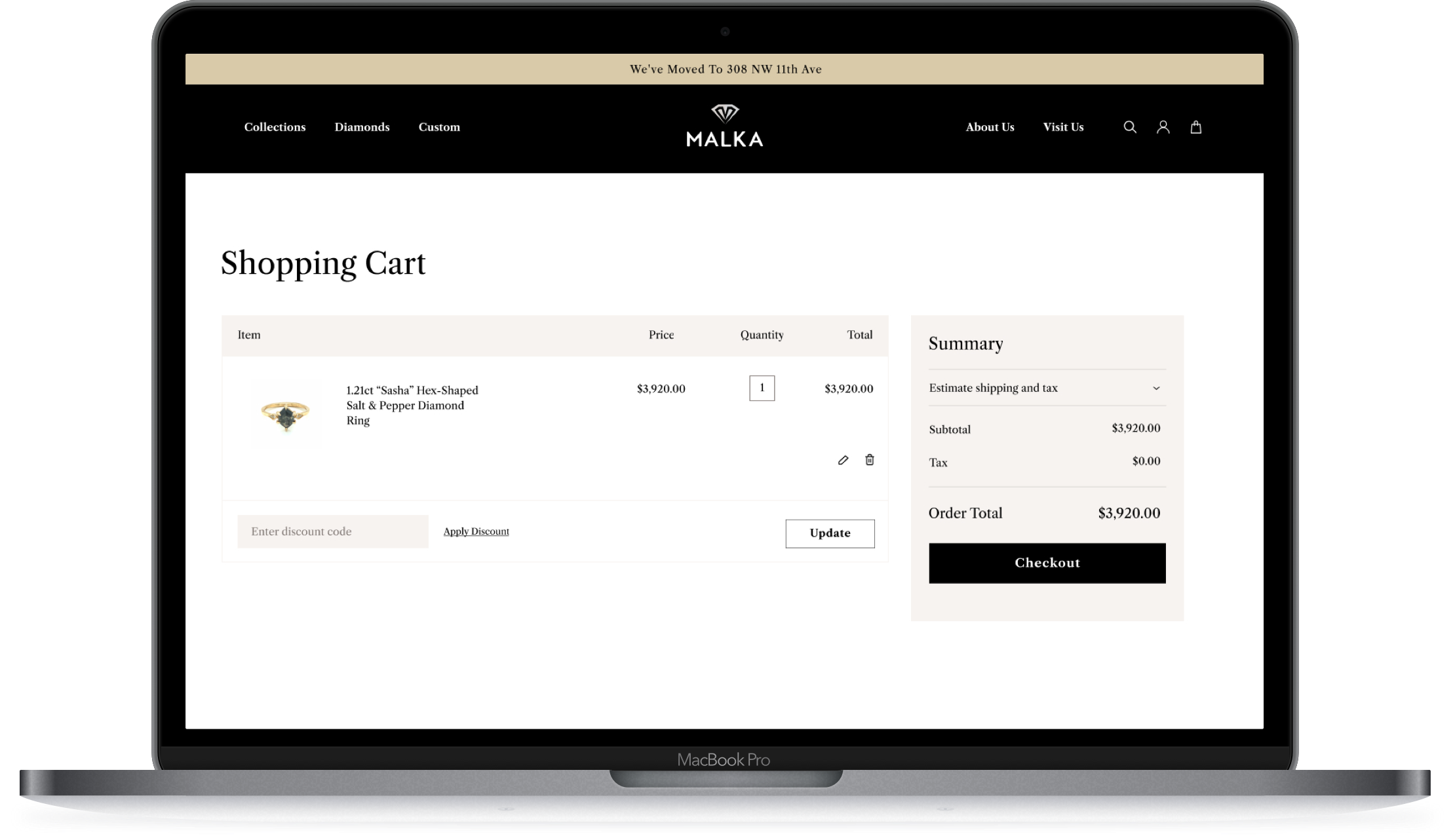The width and height of the screenshot is (1455, 840).
Task: Click the user account icon
Action: click(x=1163, y=127)
